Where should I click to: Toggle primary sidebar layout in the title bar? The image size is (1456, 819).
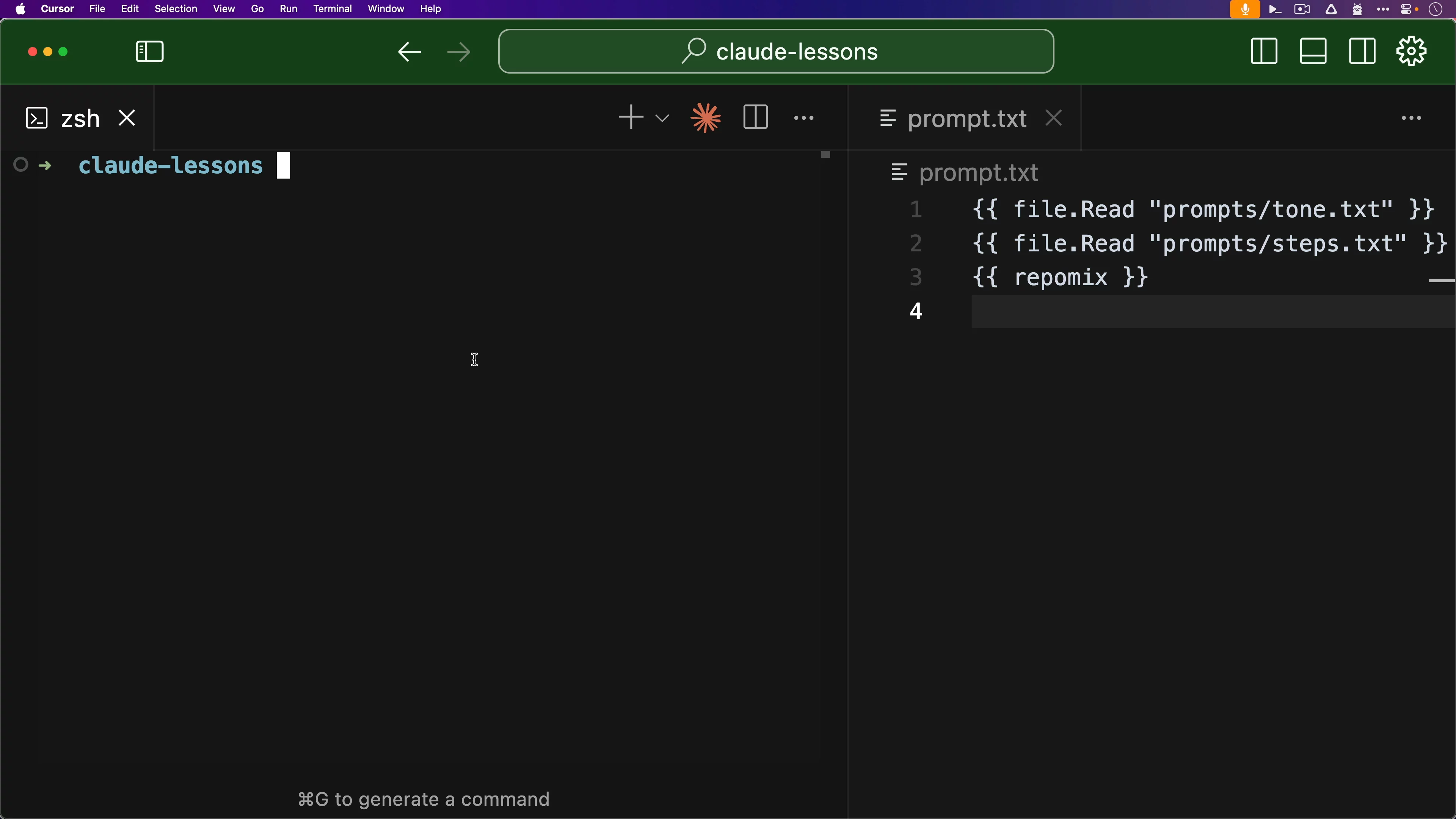[1264, 52]
